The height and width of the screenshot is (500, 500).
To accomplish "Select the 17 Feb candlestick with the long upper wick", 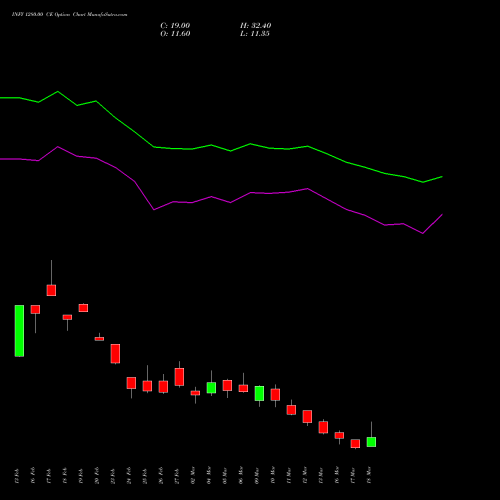I will (x=51, y=278).
